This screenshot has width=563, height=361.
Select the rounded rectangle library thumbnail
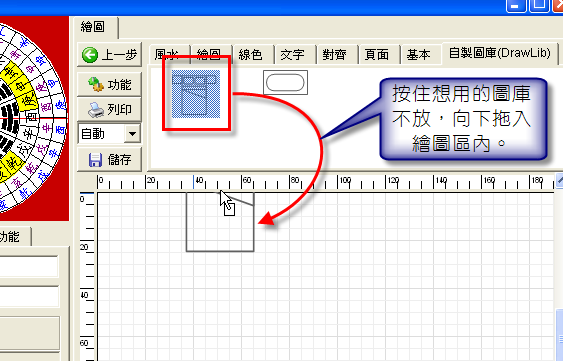coord(285,82)
